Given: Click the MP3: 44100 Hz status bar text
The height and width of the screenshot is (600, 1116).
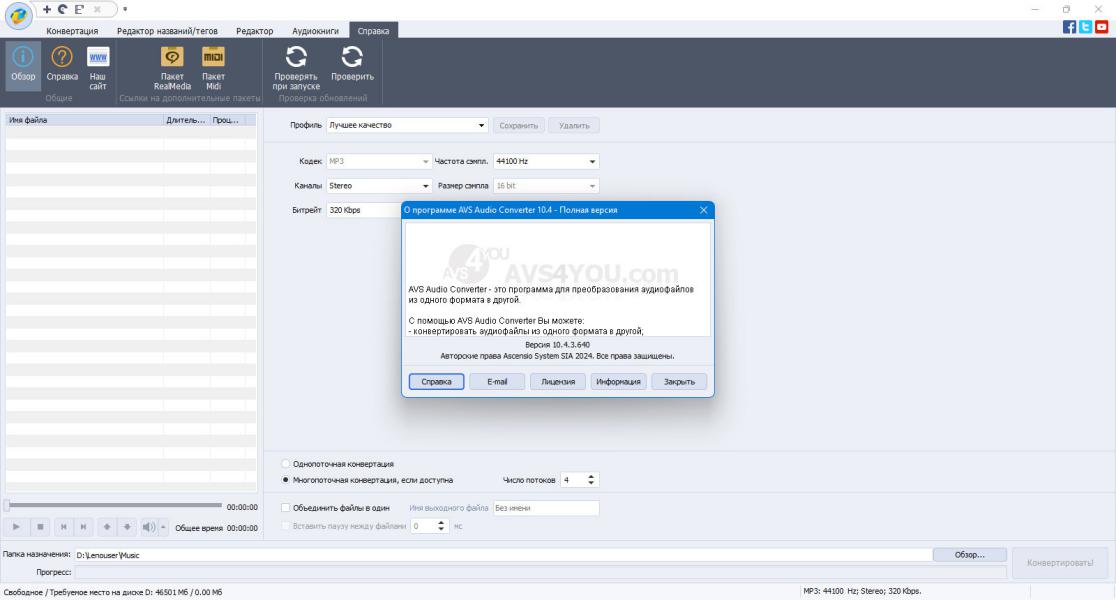Looking at the screenshot, I should point(862,591).
